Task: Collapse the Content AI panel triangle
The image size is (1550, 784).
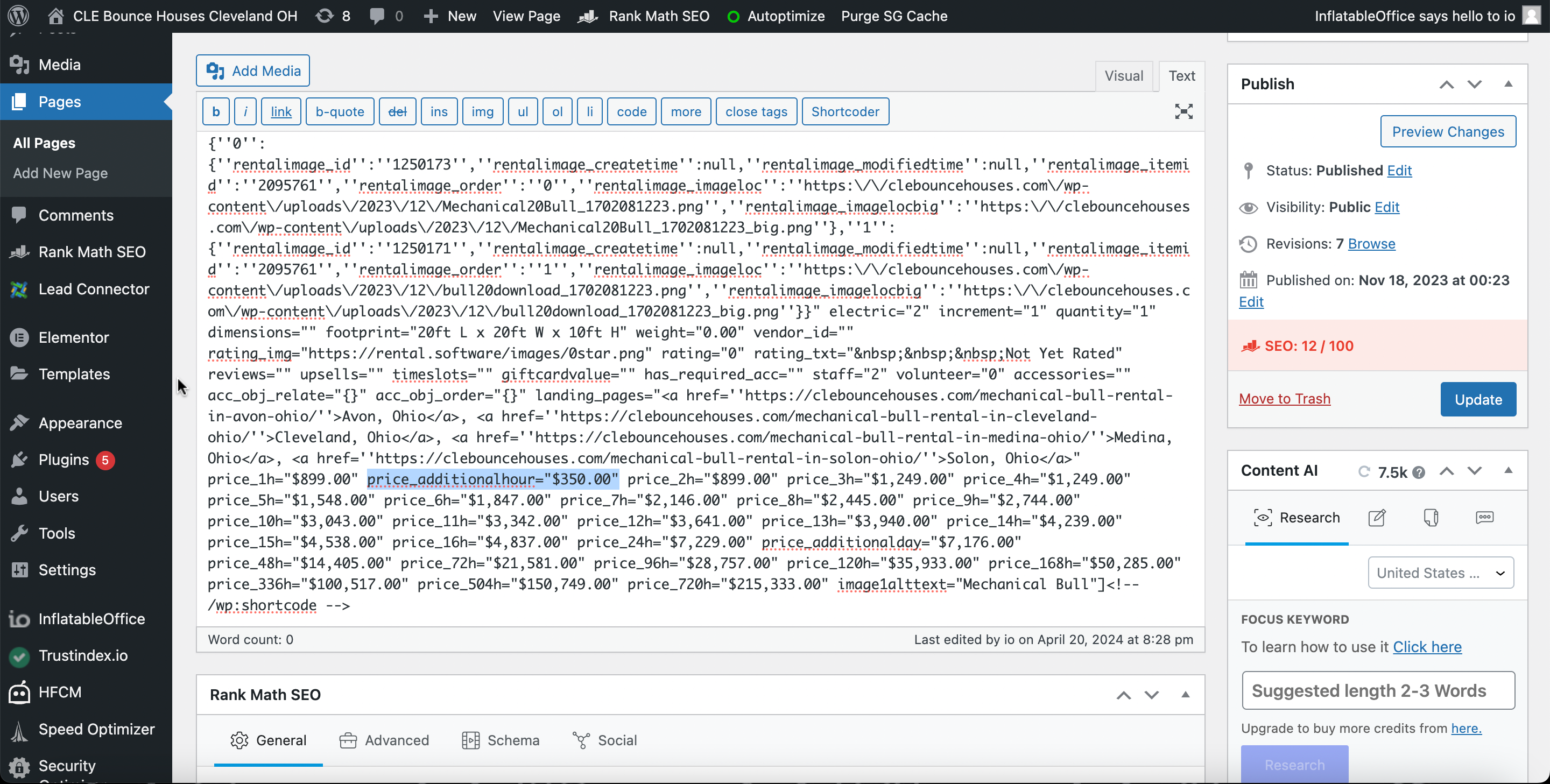Action: point(1508,470)
